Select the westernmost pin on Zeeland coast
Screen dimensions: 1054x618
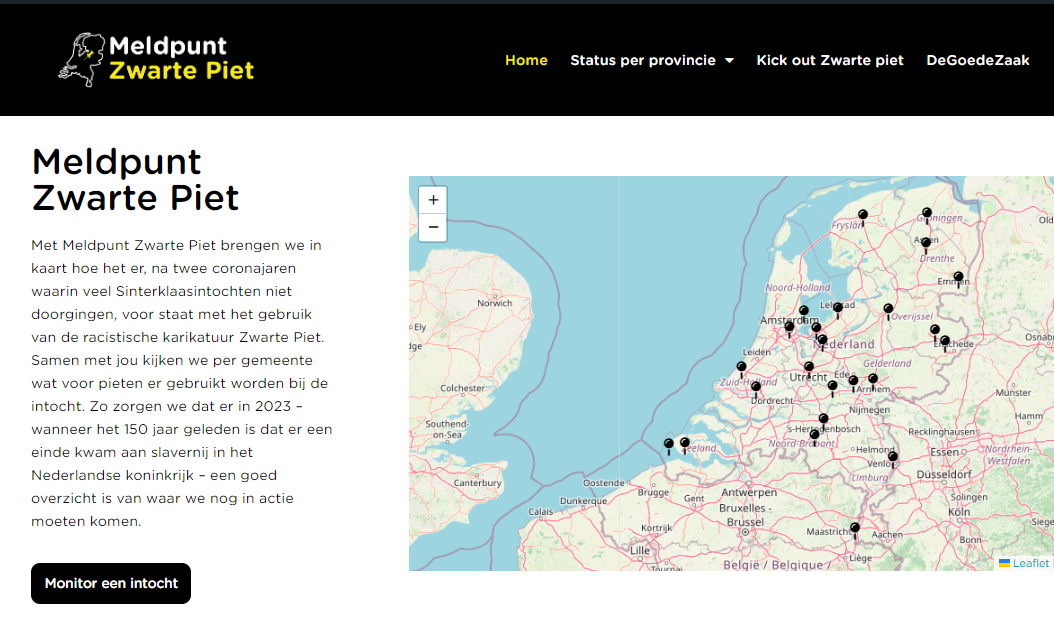[x=668, y=445]
